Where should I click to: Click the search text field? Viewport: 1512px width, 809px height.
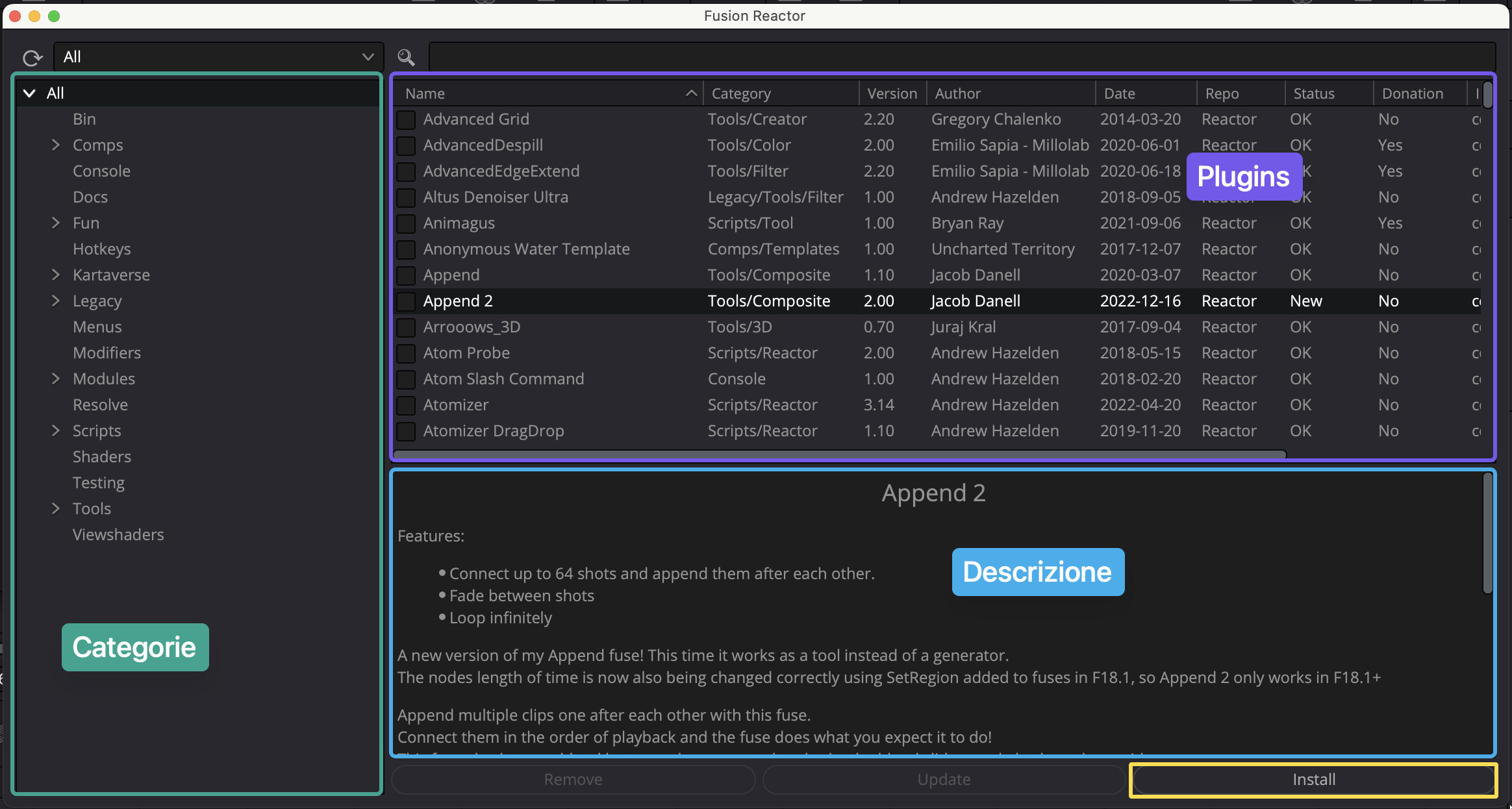(962, 57)
